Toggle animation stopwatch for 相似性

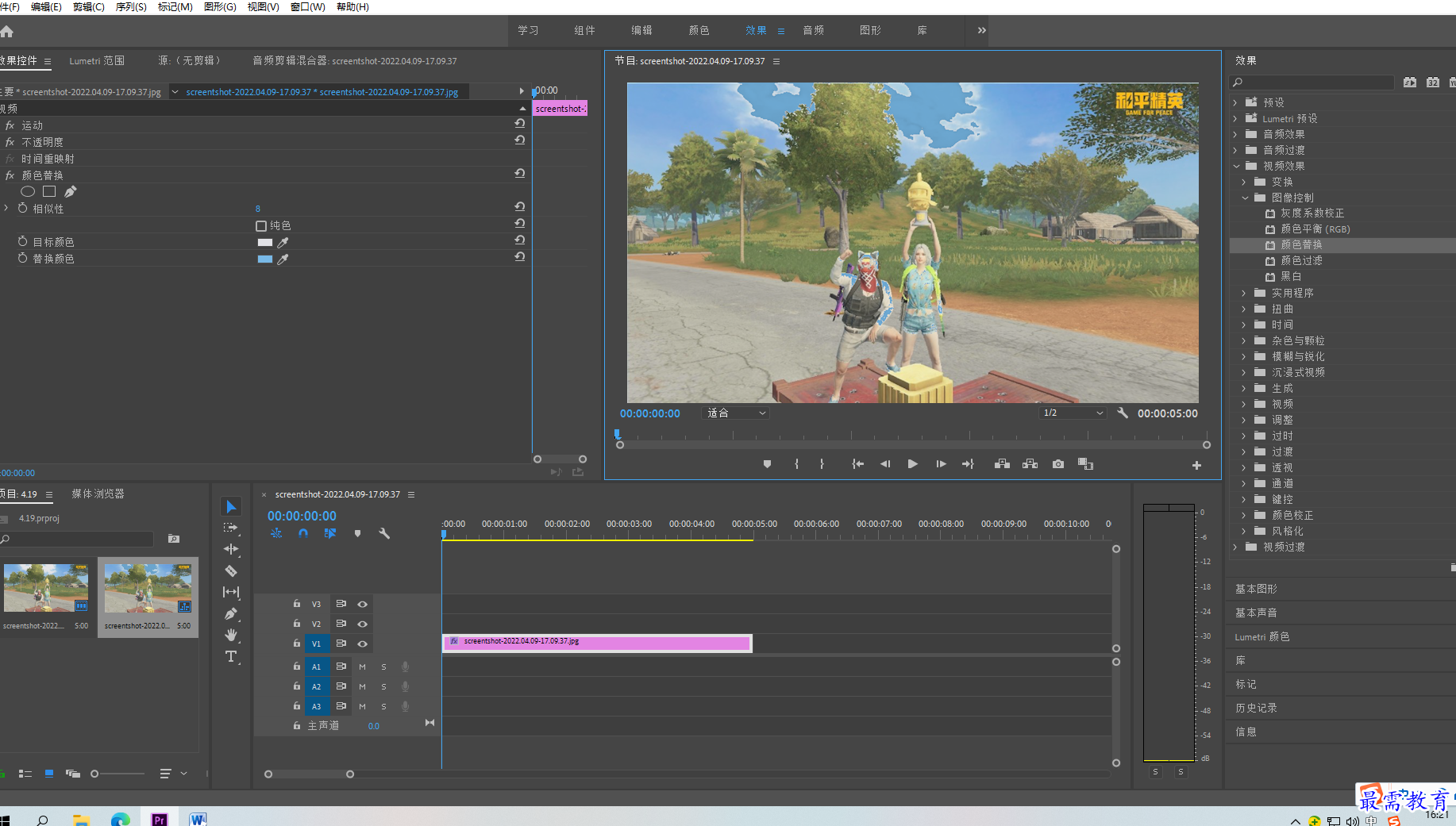click(22, 208)
